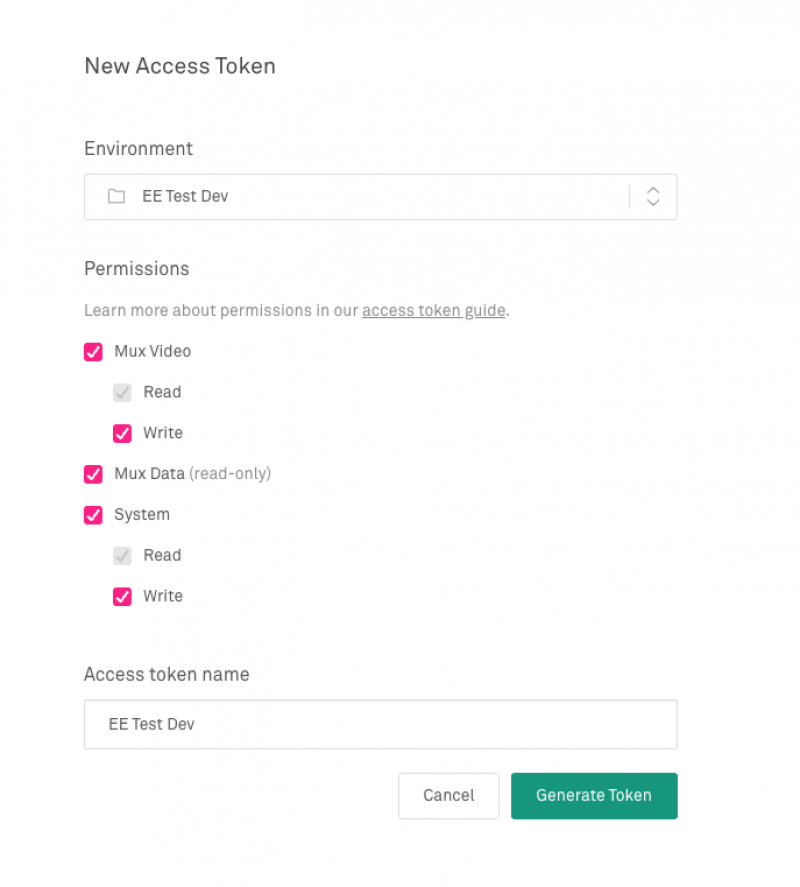Click the Write label under System

[163, 596]
